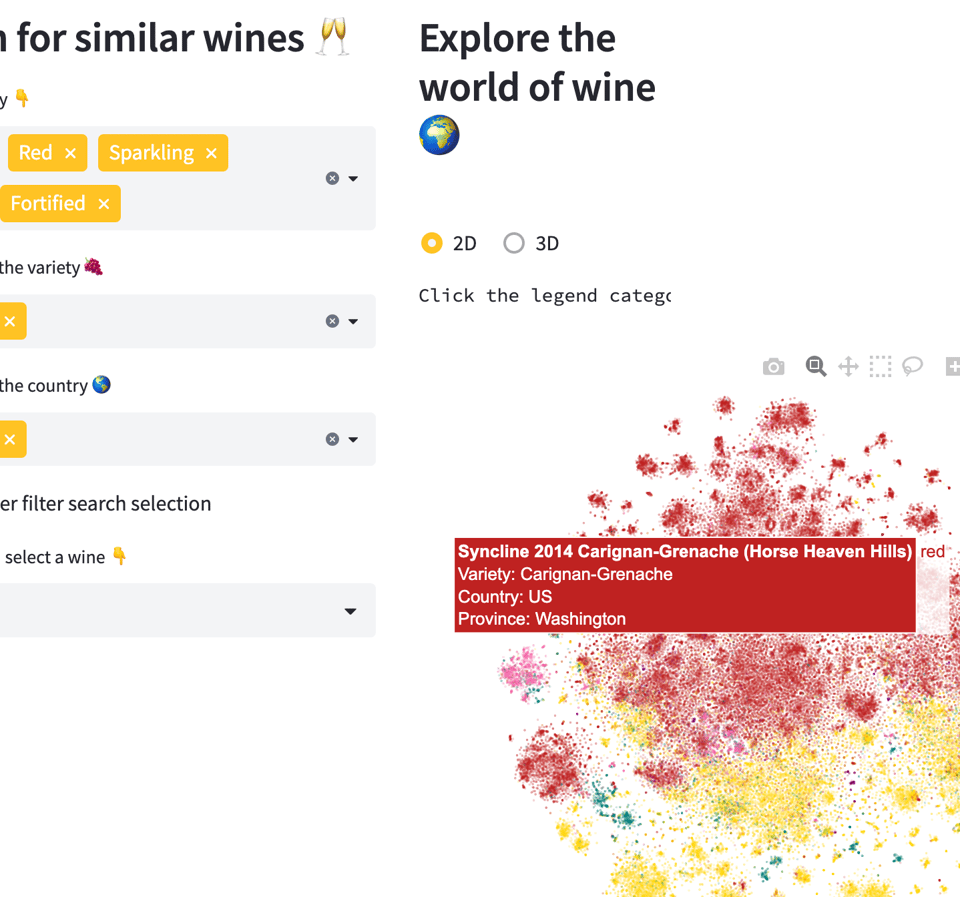Clear all wine type filter selections

tap(332, 178)
